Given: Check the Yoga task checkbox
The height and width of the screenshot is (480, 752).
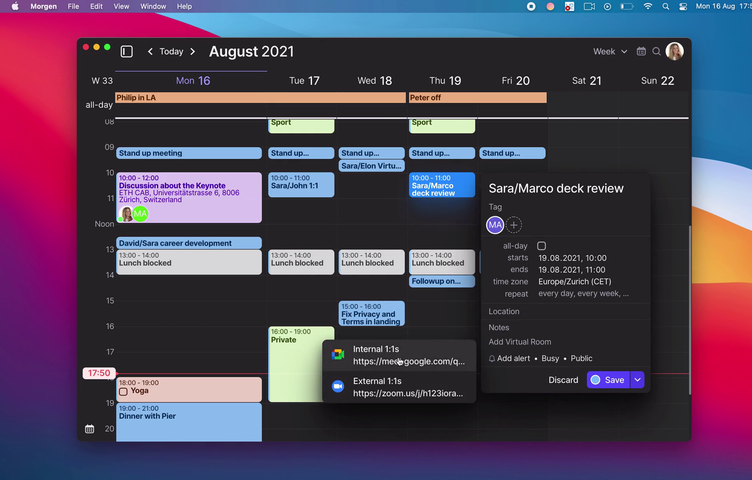Looking at the screenshot, I should 123,392.
